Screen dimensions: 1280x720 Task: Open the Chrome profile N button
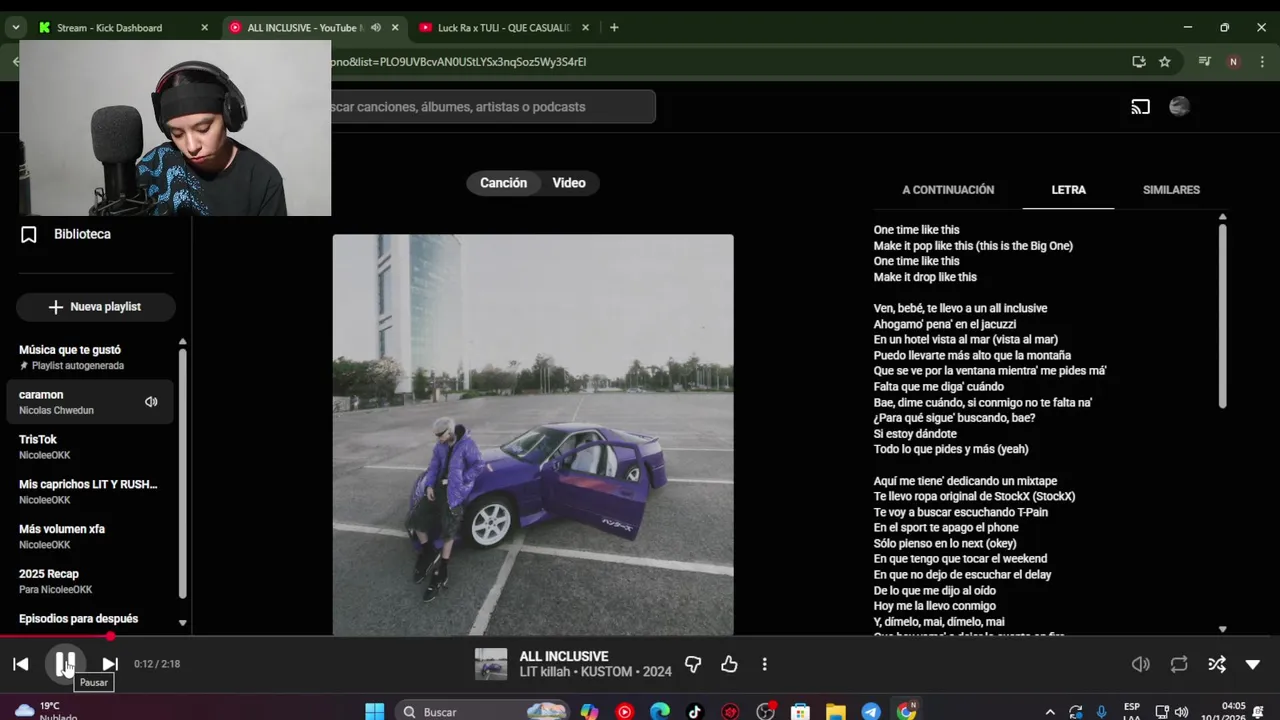[x=1233, y=61]
